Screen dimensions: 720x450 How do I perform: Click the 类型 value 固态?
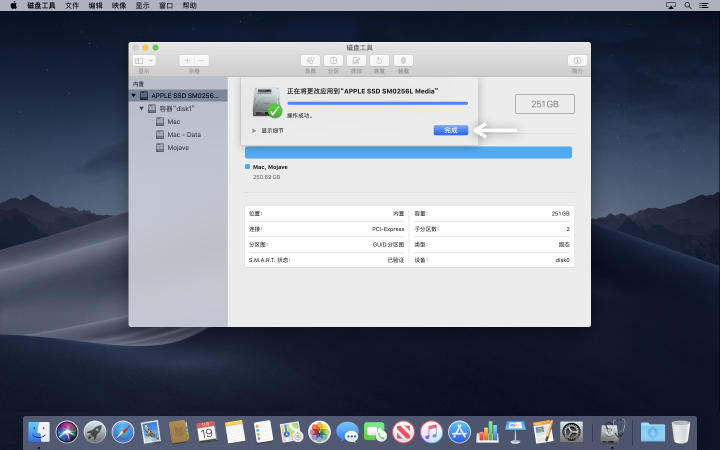564,245
